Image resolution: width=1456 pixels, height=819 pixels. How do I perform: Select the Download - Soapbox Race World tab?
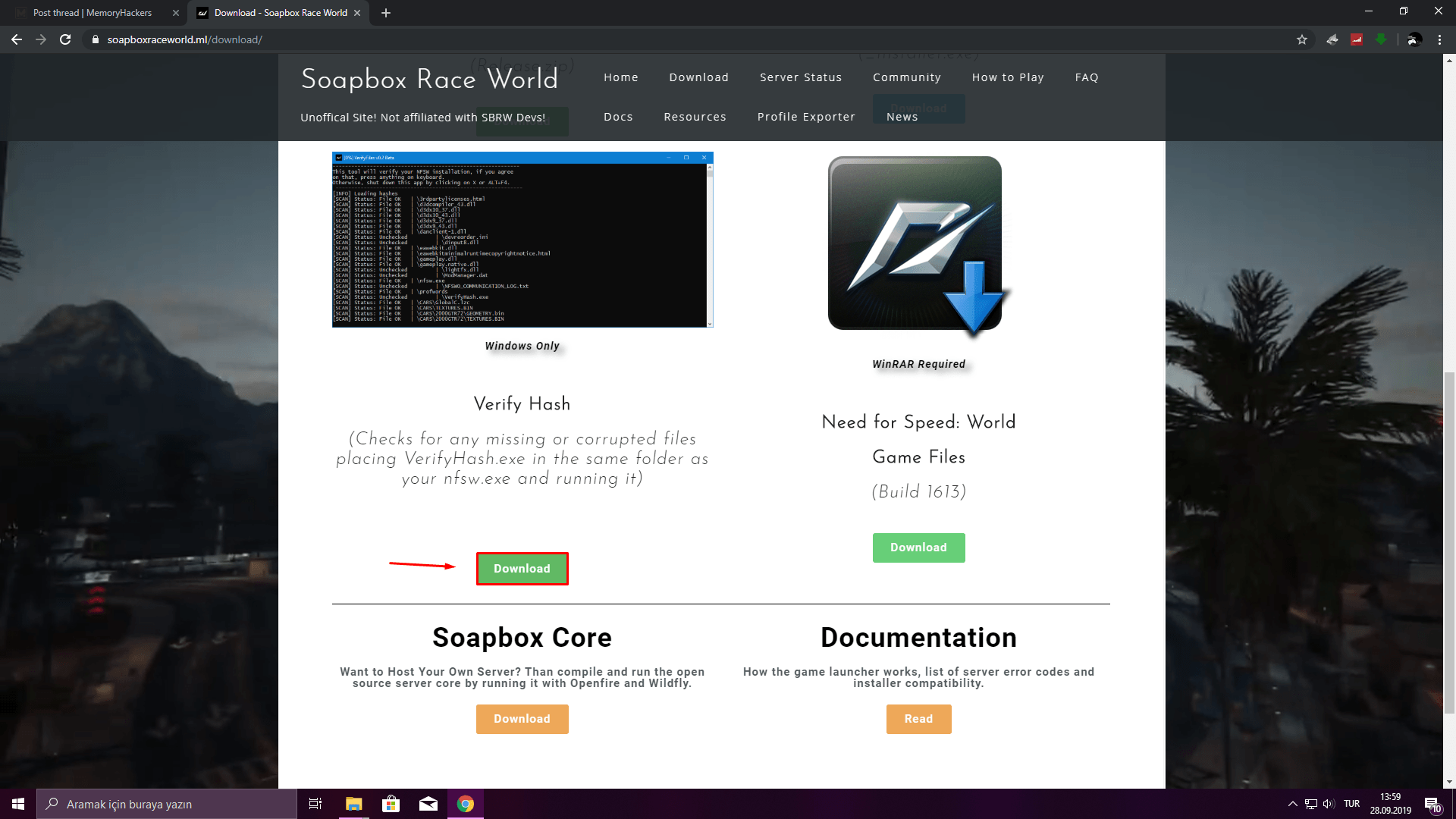pyautogui.click(x=279, y=13)
